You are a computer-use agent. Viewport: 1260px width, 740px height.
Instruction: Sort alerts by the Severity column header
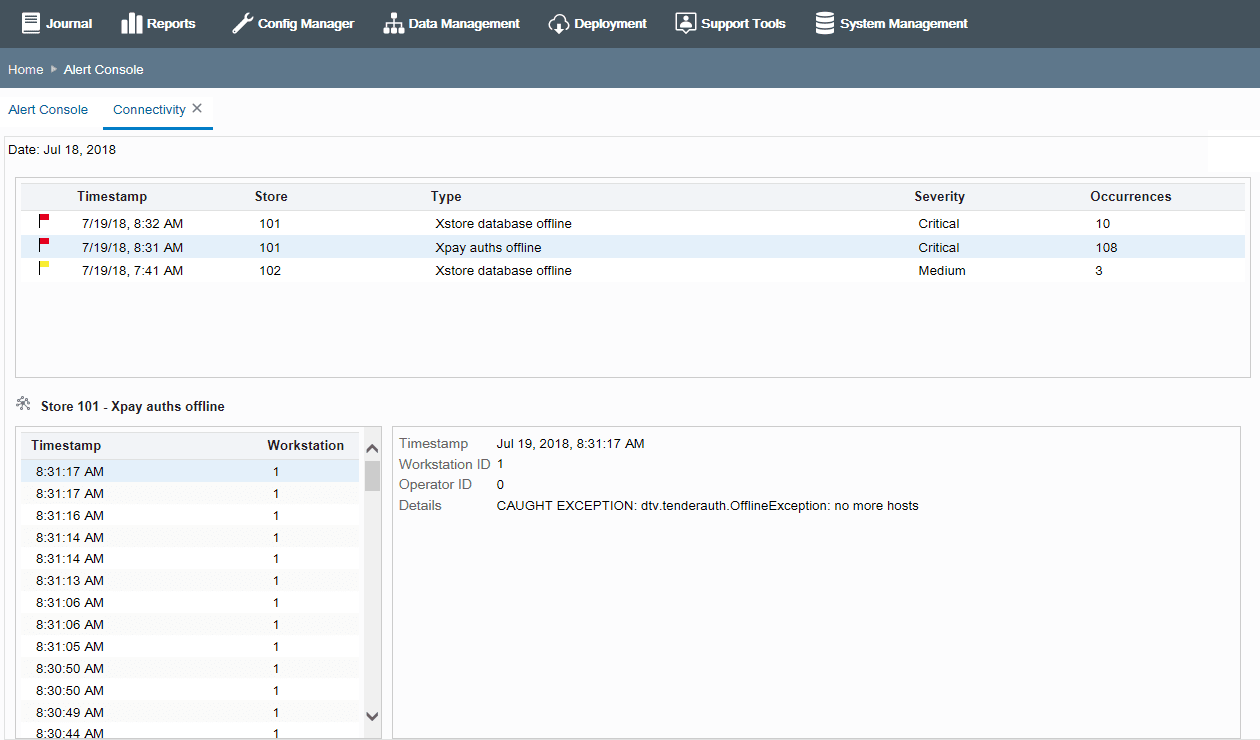coord(939,197)
